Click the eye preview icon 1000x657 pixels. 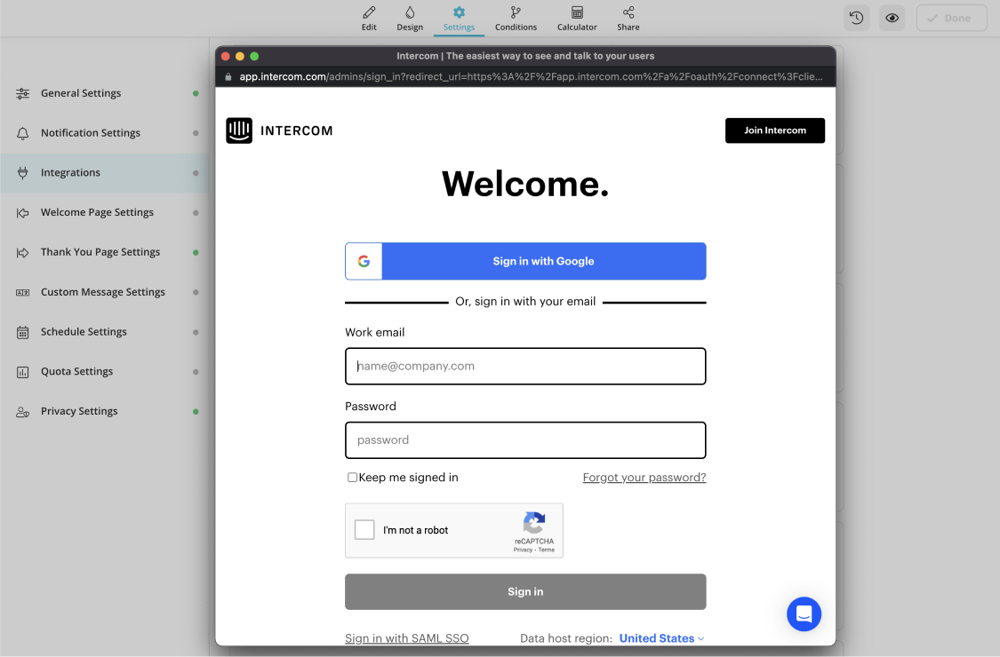pos(892,18)
